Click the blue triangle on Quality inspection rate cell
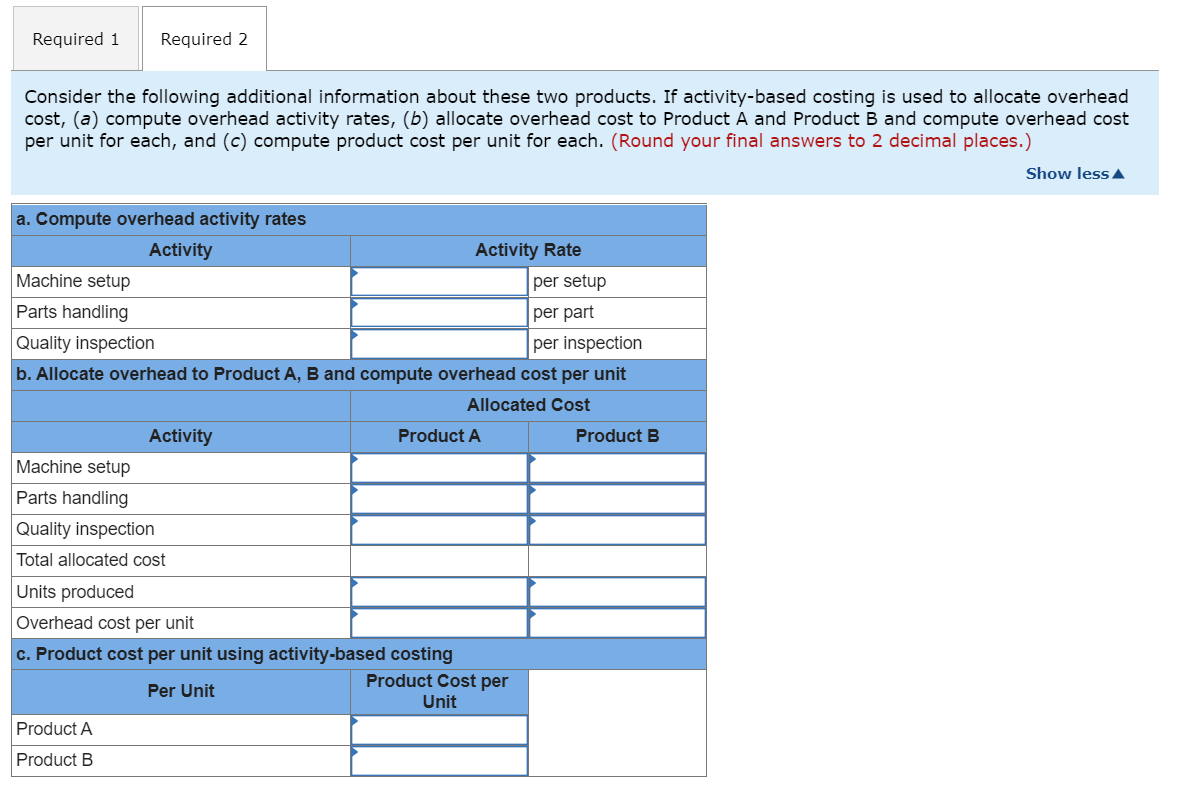This screenshot has height=787, width=1183. [355, 334]
